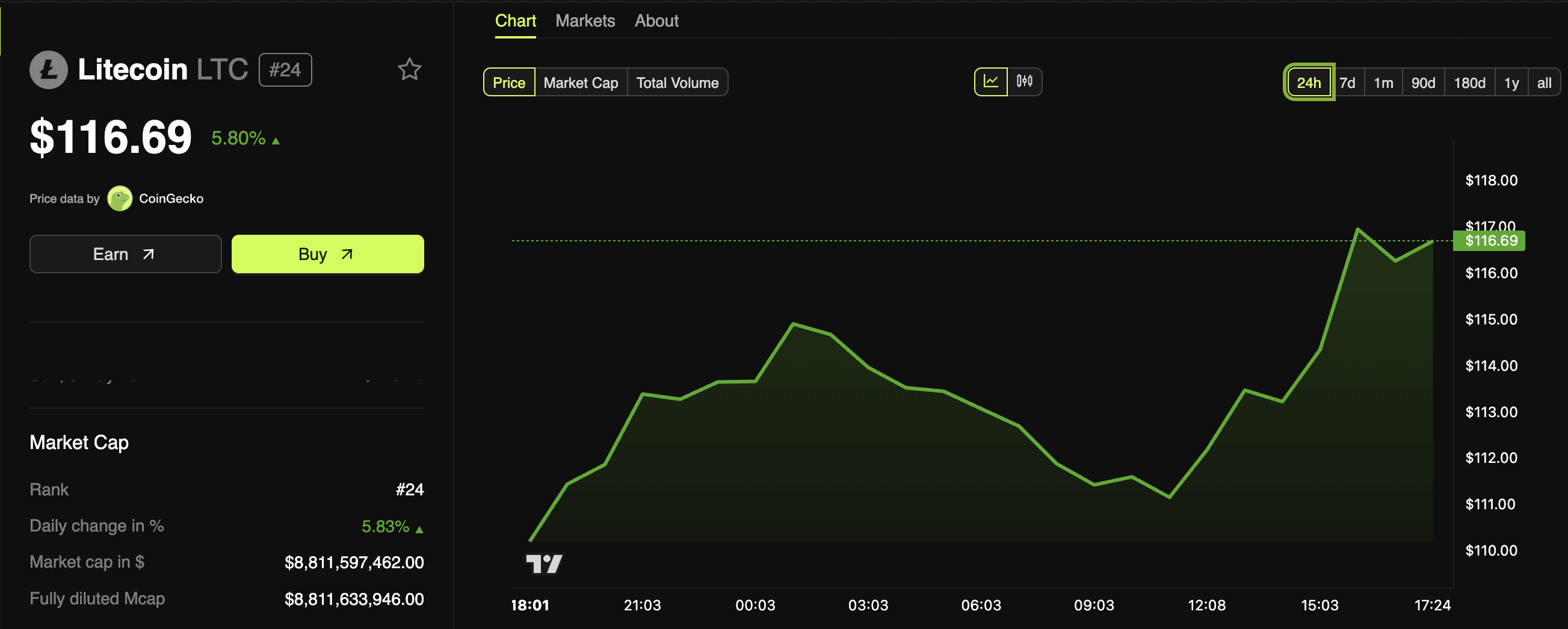Set chart range to 180d
Image resolution: width=1568 pixels, height=629 pixels.
point(1469,83)
